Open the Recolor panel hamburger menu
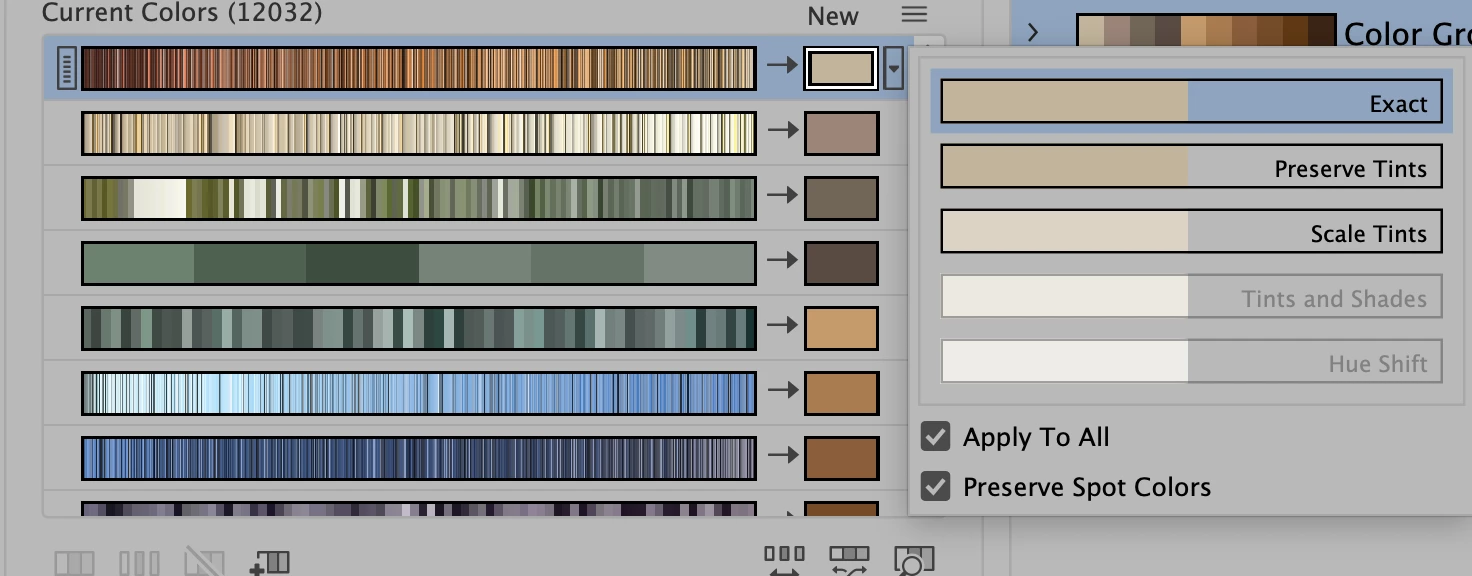 pos(914,14)
